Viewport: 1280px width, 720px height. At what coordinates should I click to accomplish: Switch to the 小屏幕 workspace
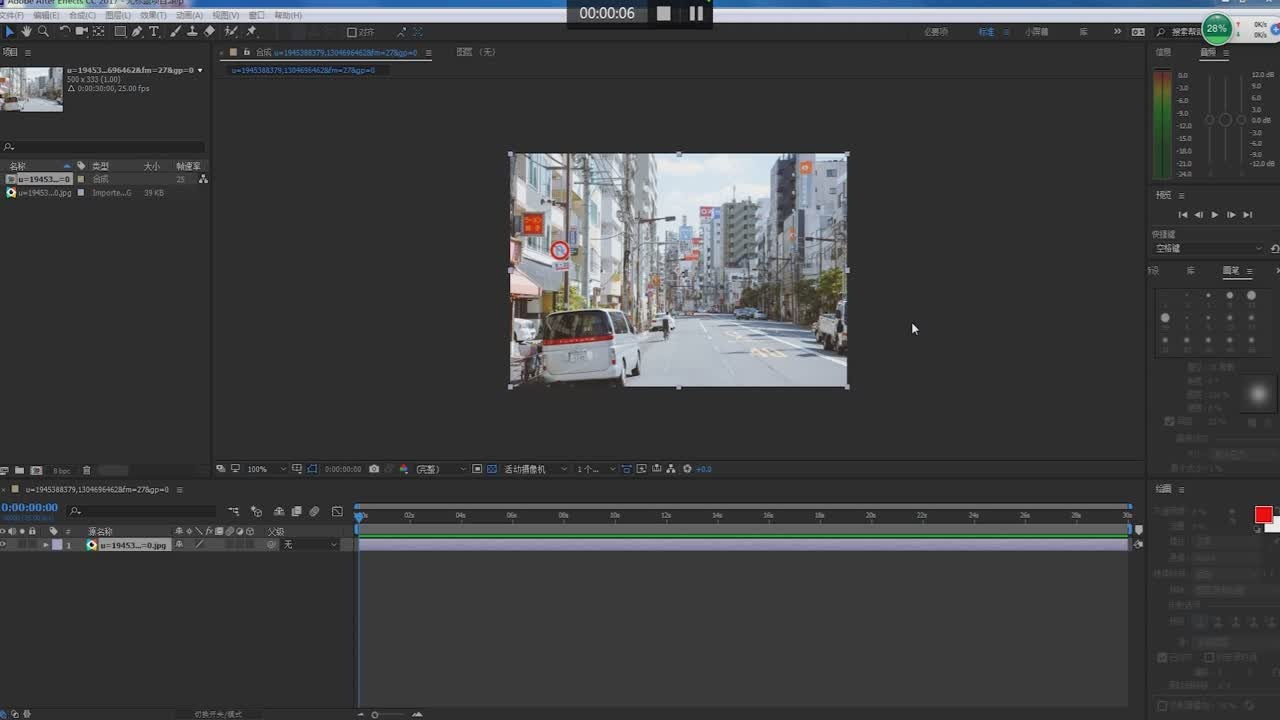1037,32
